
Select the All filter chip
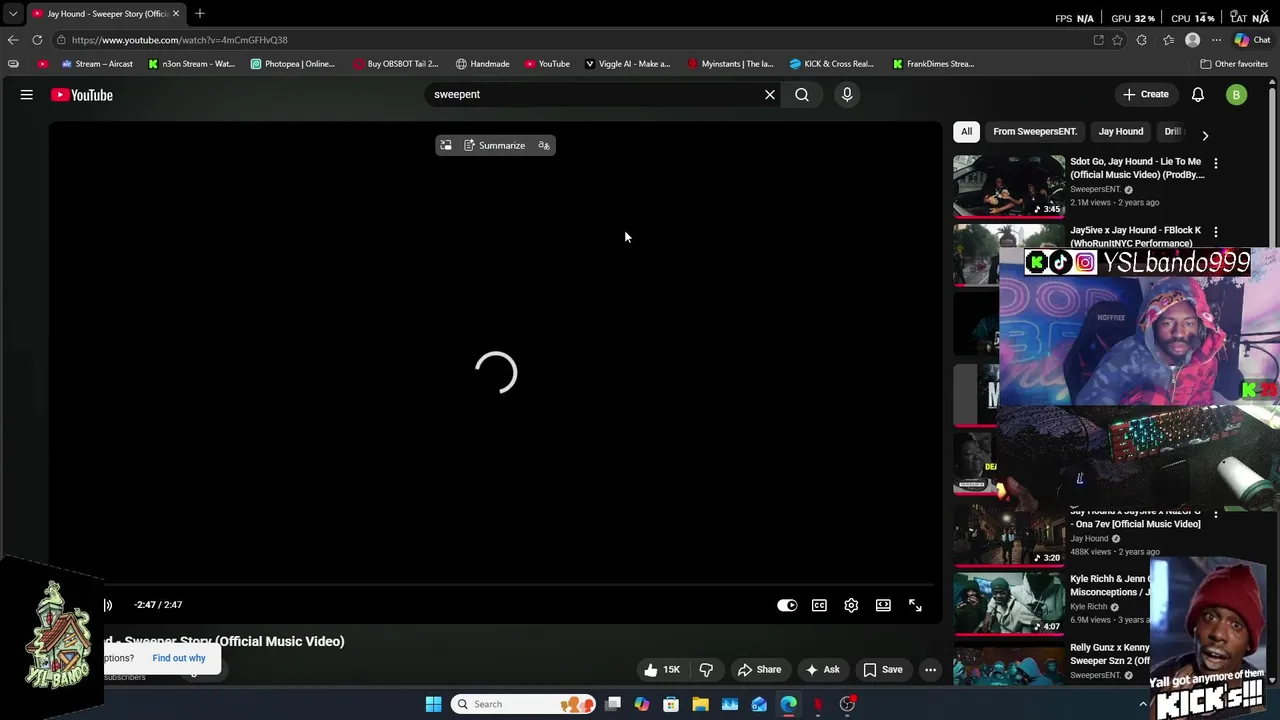pyautogui.click(x=966, y=131)
